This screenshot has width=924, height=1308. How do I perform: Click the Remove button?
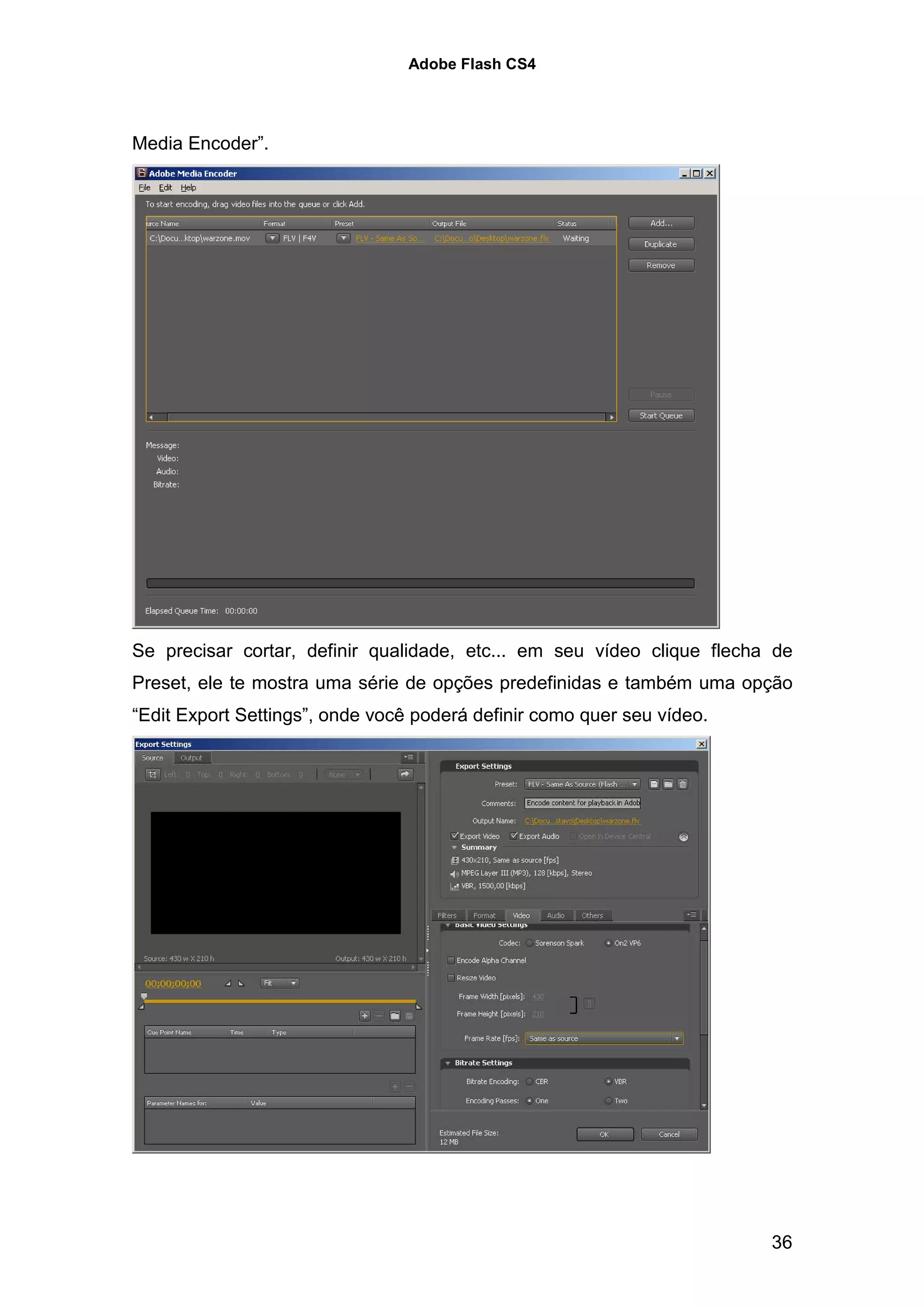click(661, 265)
